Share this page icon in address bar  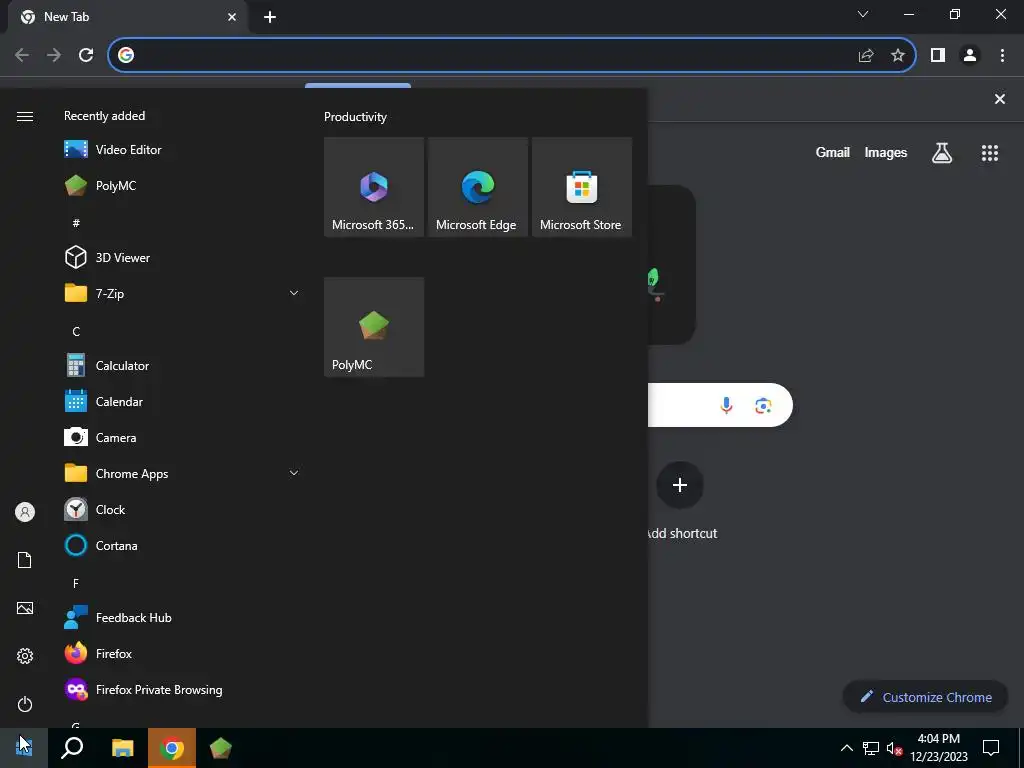[x=866, y=56]
